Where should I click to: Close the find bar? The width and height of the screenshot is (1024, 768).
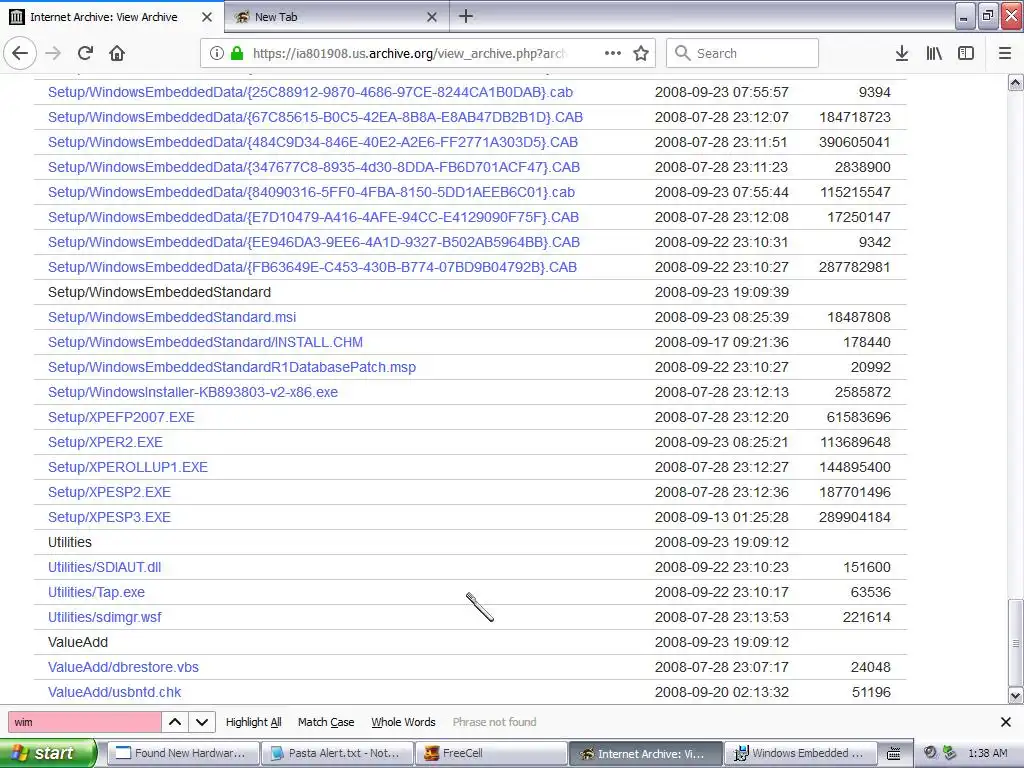pos(1006,722)
